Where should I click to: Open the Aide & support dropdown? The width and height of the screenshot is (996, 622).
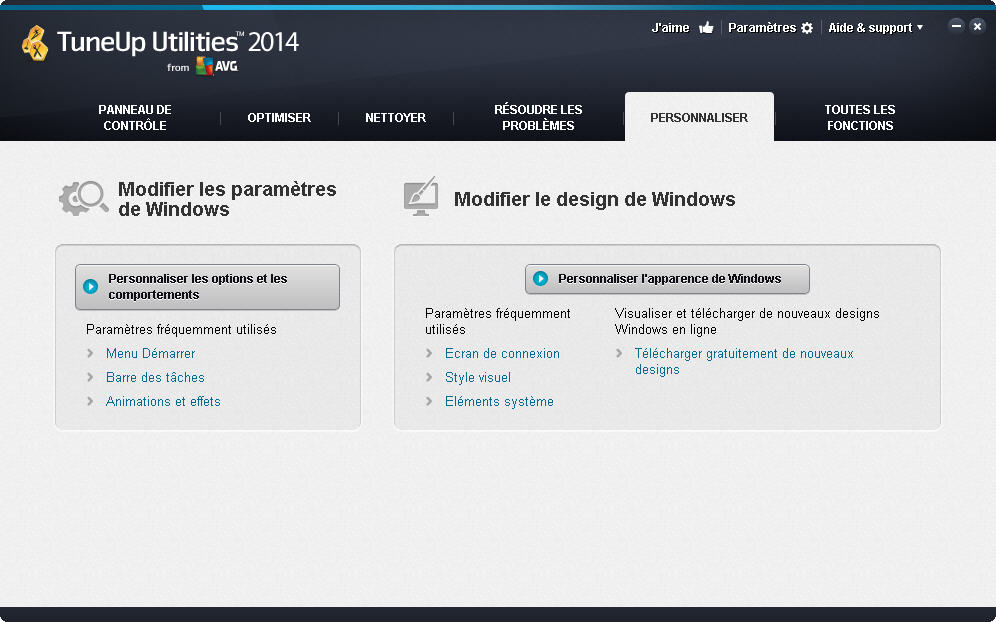click(875, 28)
